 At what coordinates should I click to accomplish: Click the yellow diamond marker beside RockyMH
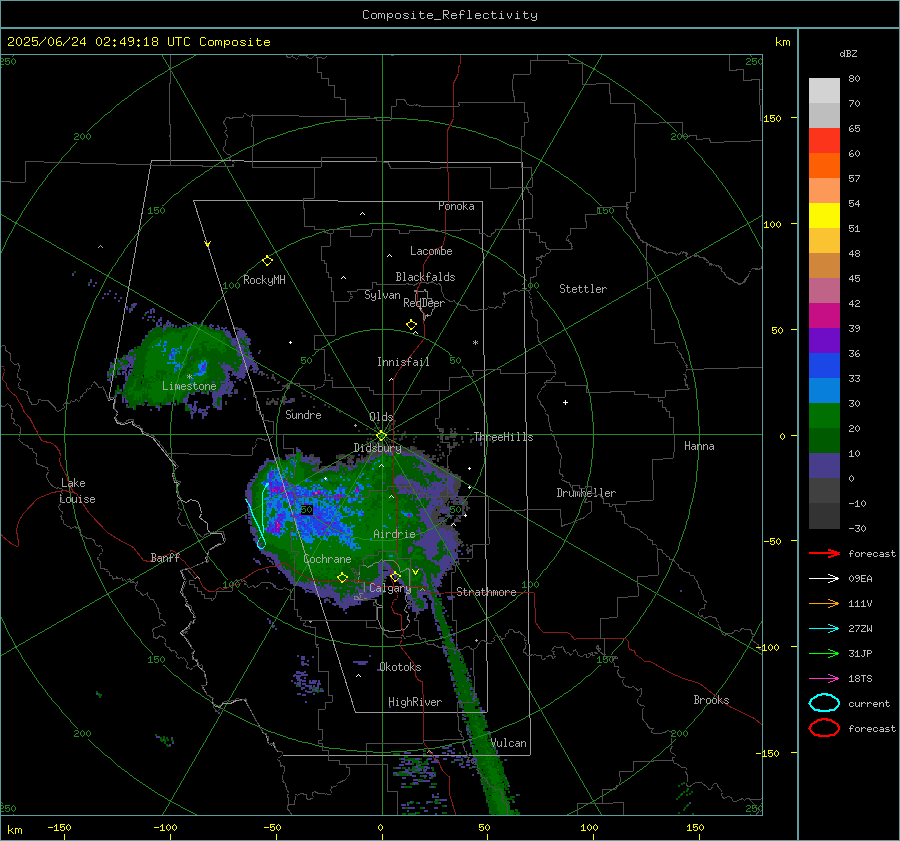267,261
